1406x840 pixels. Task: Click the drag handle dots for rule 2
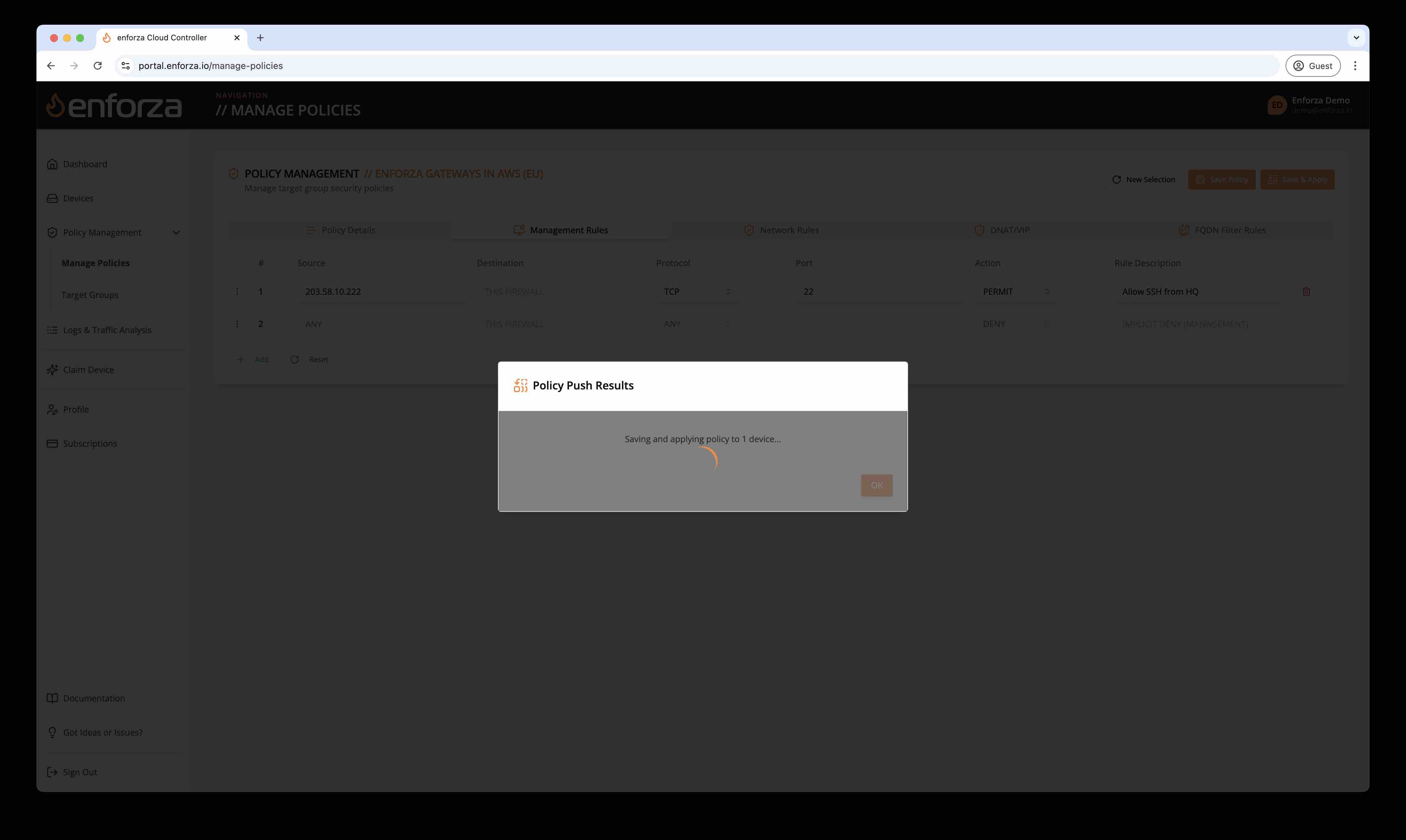click(x=237, y=324)
